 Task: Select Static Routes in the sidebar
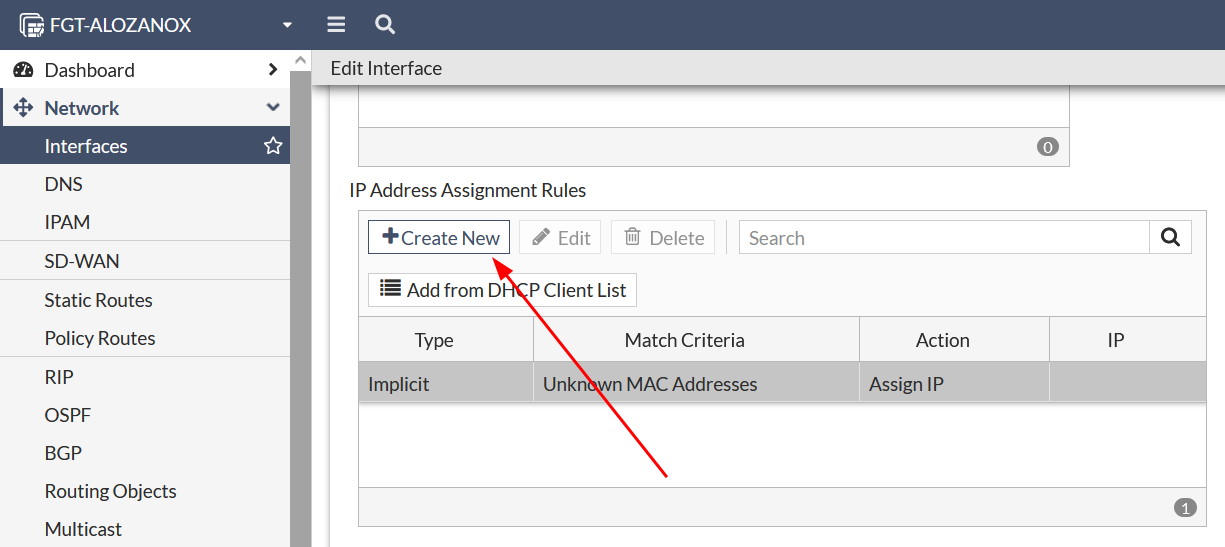pos(98,300)
